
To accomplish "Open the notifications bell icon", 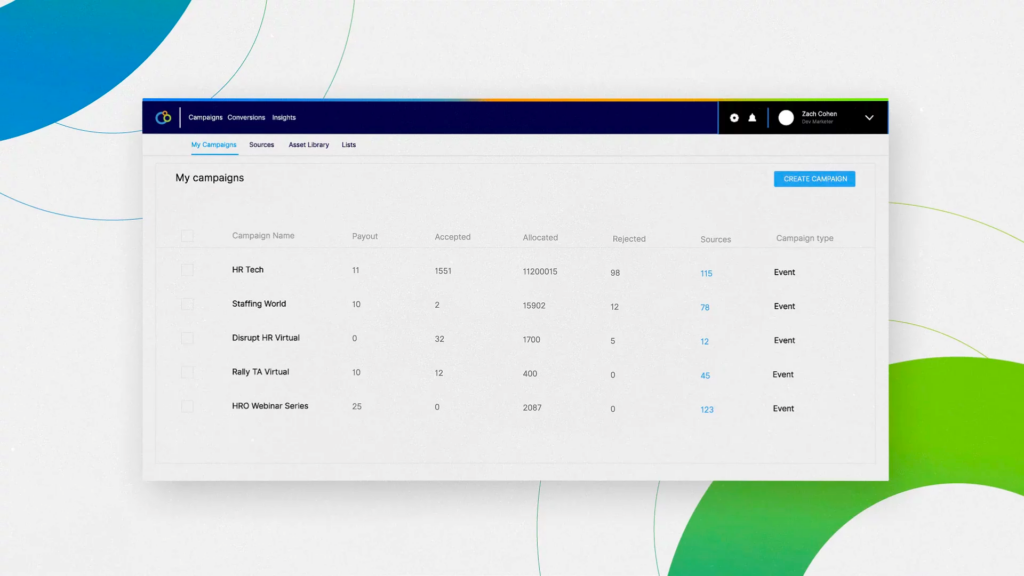I will (754, 117).
